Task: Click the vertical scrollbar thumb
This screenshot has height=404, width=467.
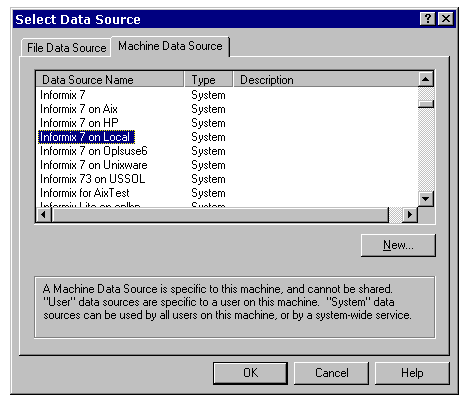Action: pyautogui.click(x=426, y=104)
